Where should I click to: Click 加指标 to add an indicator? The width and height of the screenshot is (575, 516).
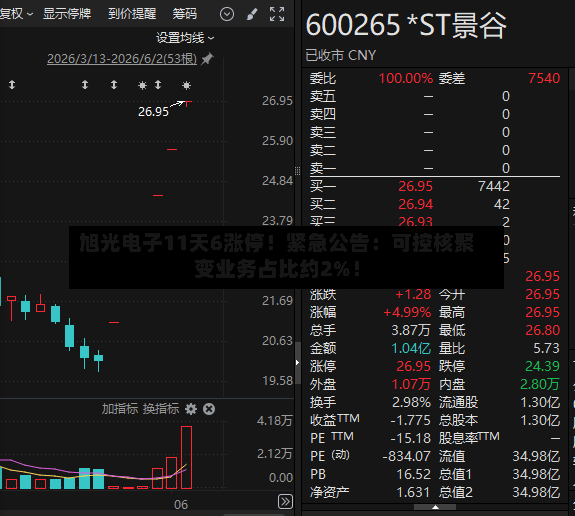pos(120,409)
